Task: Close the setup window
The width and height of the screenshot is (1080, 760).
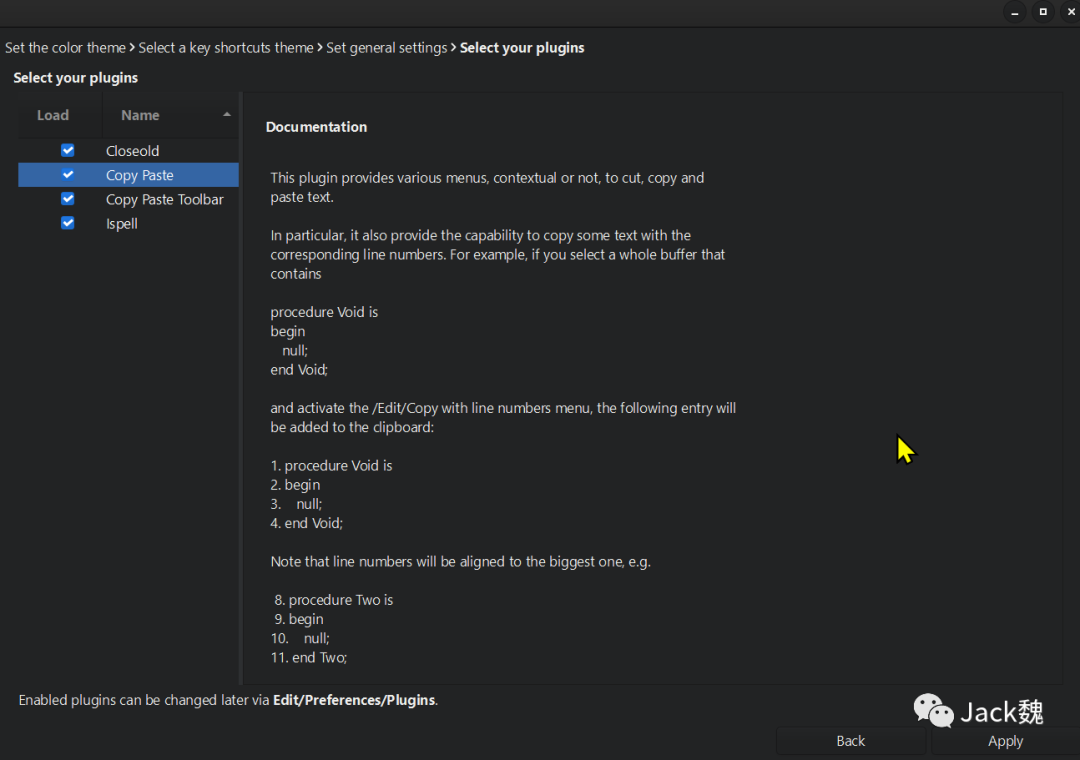Action: (x=1070, y=12)
